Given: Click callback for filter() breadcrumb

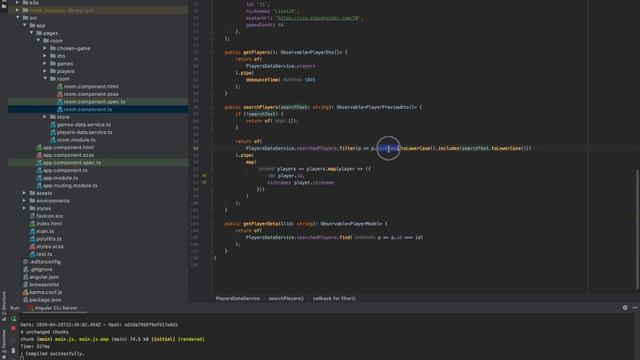Looking at the screenshot, I should tap(334, 299).
